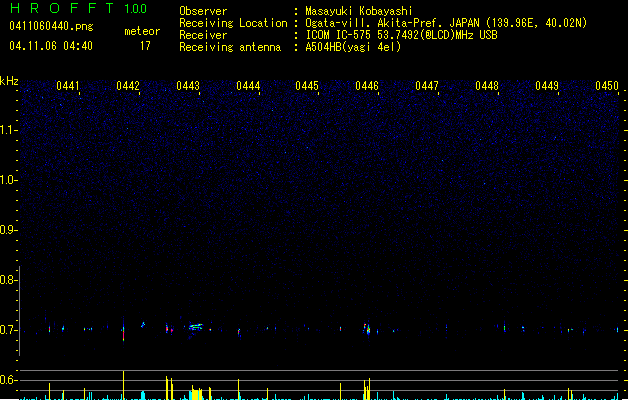Screen dimensions: 629x400
Task: Click the meteor count value 17
Action: (145, 46)
